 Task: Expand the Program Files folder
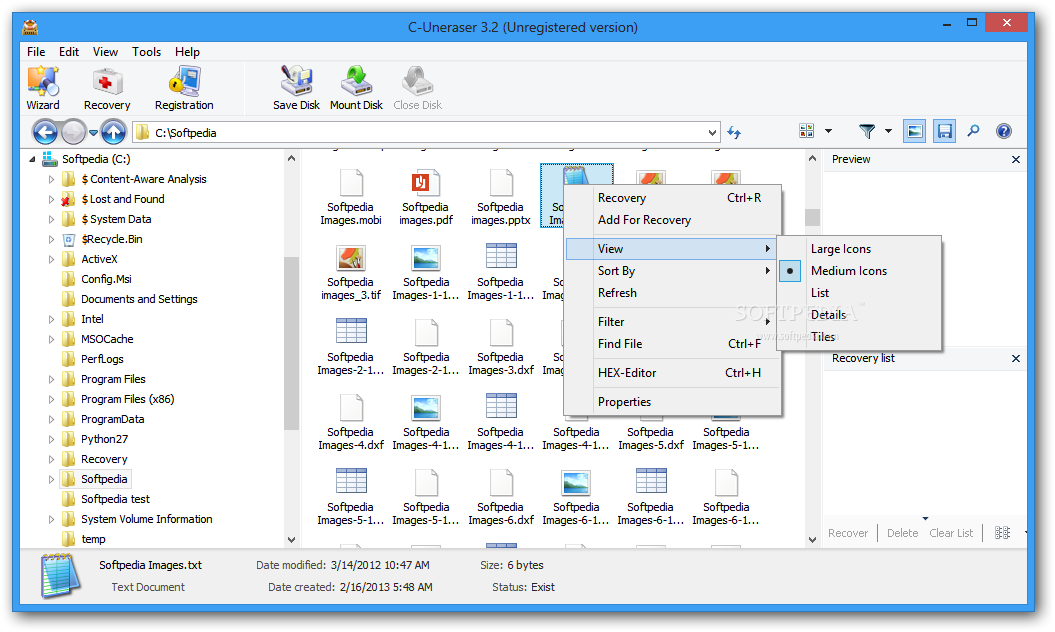[x=51, y=379]
